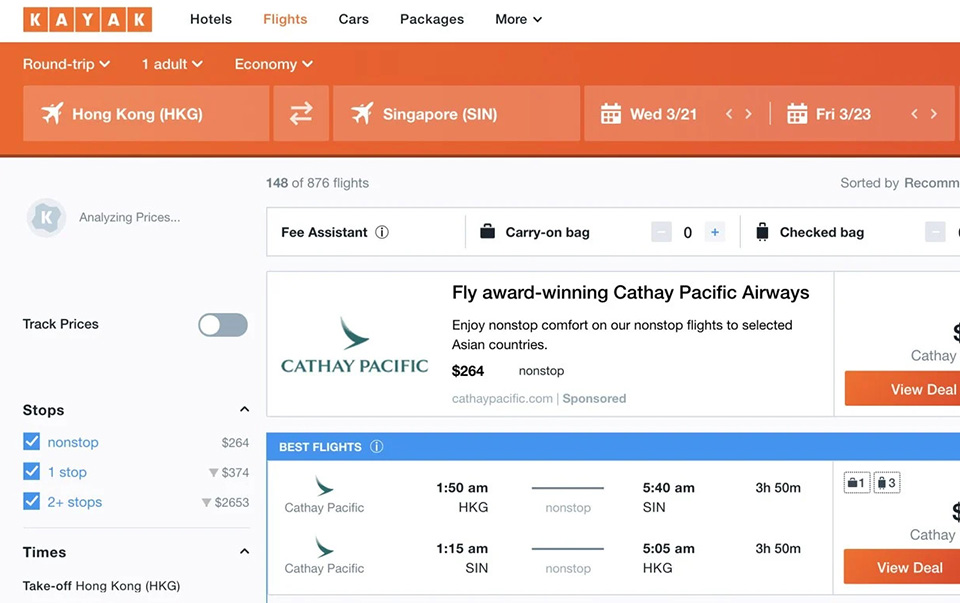The width and height of the screenshot is (960, 603).
Task: Open the Round-trip dropdown
Action: pos(66,64)
